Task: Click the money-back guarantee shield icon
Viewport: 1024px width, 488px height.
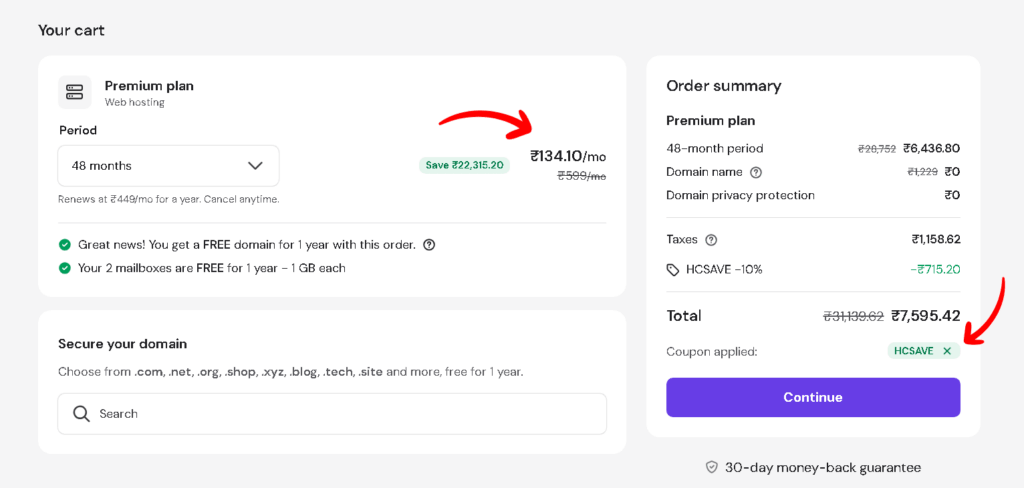Action: tap(712, 467)
